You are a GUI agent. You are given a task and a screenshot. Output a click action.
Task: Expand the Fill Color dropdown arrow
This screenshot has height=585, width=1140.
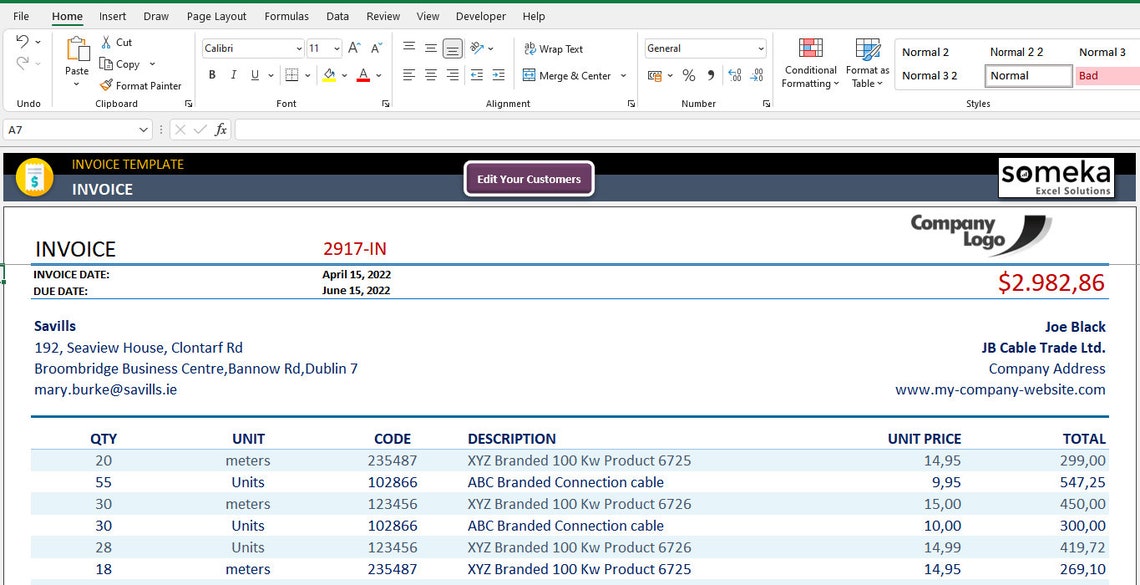click(x=342, y=74)
